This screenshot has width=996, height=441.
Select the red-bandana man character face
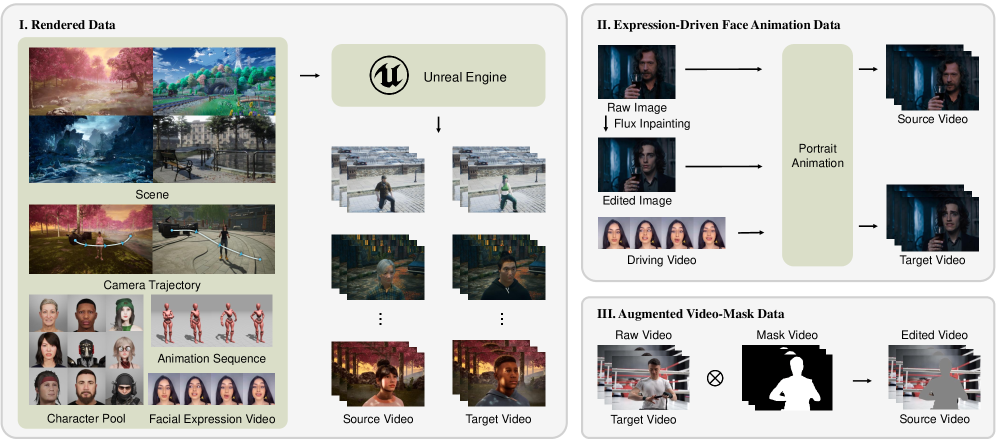point(48,388)
